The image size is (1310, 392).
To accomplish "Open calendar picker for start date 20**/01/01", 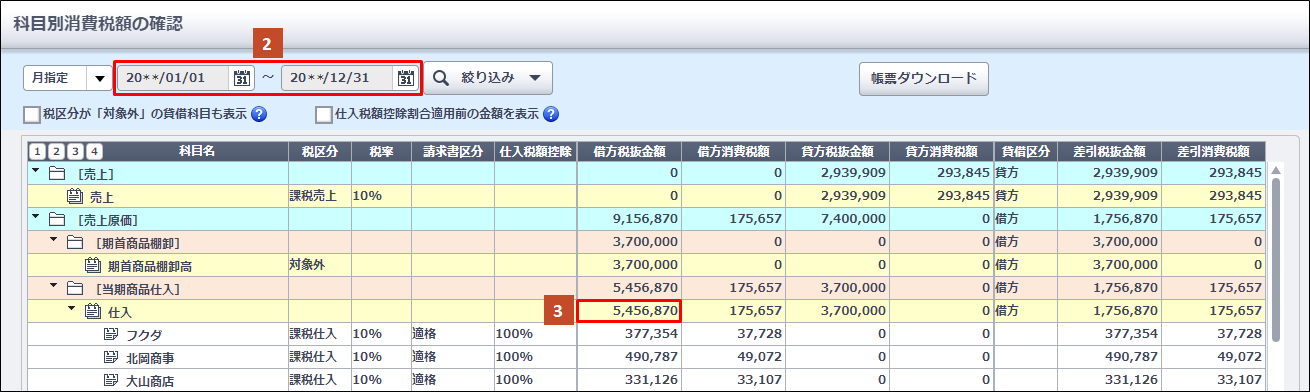I will (241, 78).
